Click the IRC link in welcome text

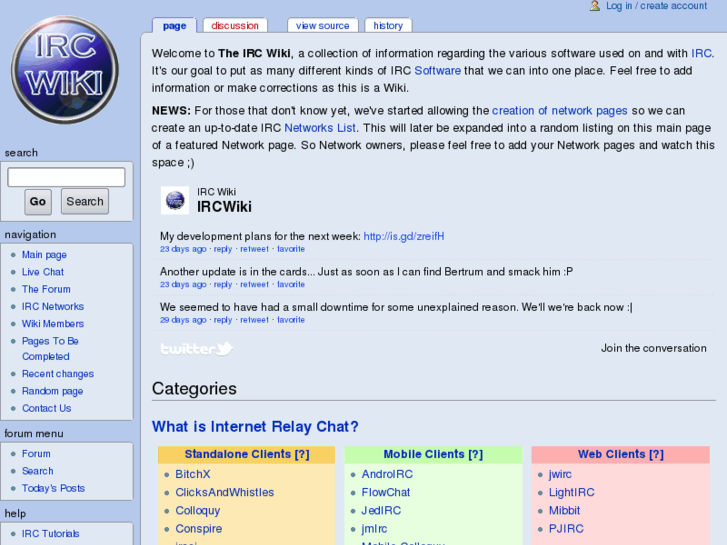tap(701, 53)
